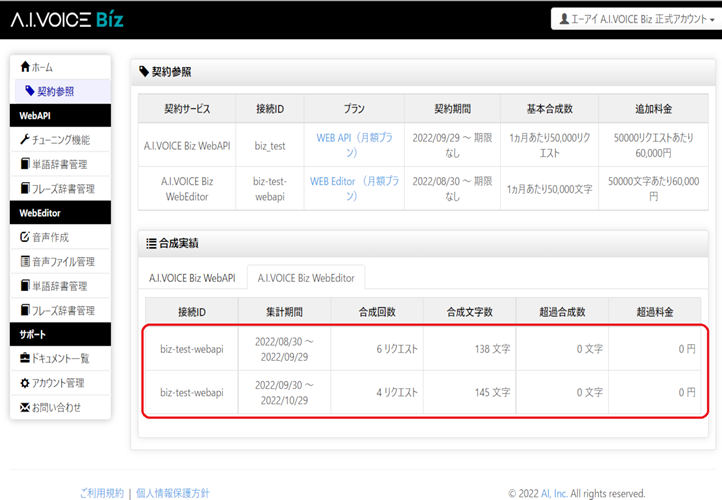722x500 pixels.
Task: Open the ご利用規約 footer link
Action: pos(102,493)
